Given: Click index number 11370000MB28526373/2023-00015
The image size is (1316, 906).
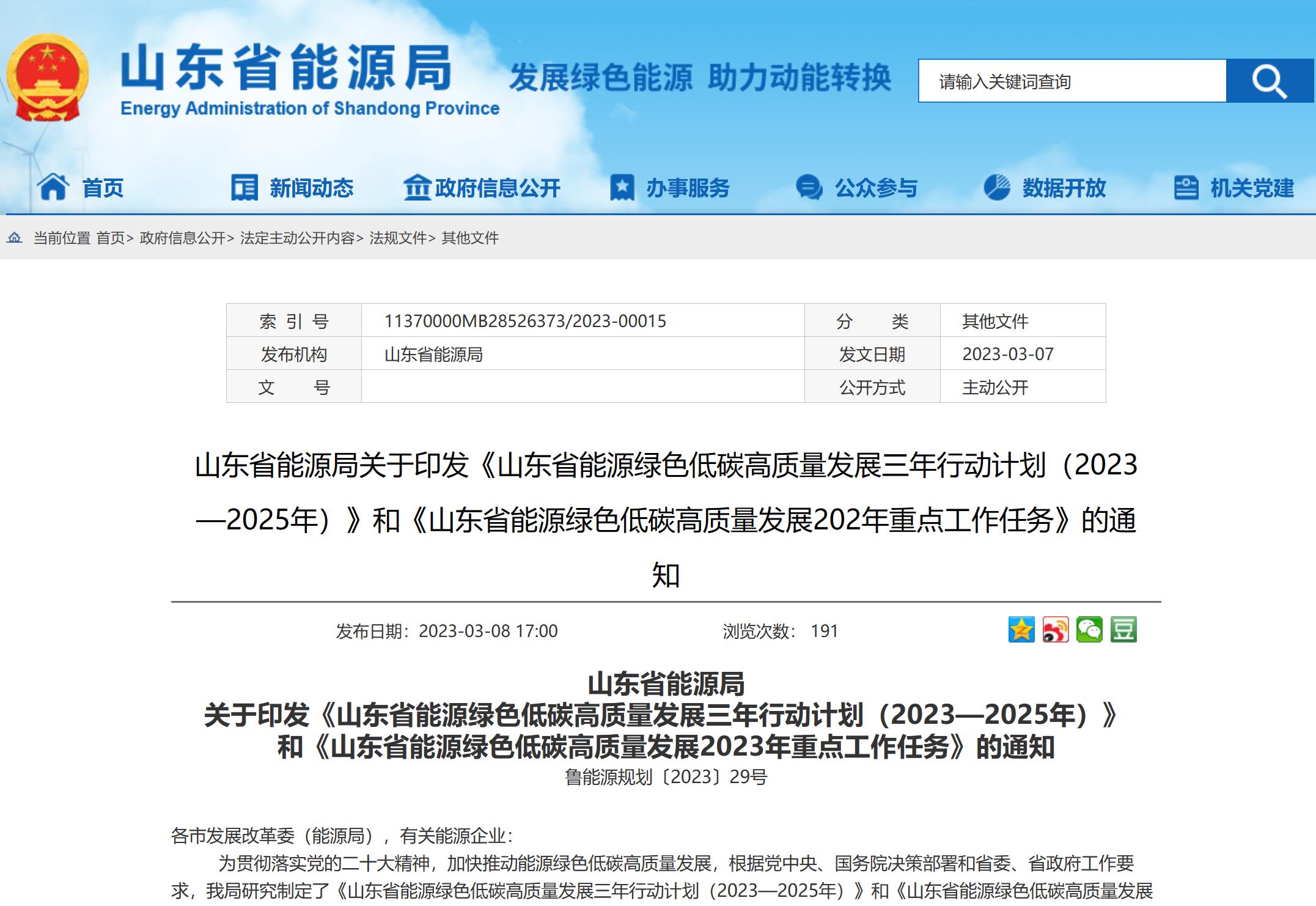Looking at the screenshot, I should pyautogui.click(x=525, y=321).
